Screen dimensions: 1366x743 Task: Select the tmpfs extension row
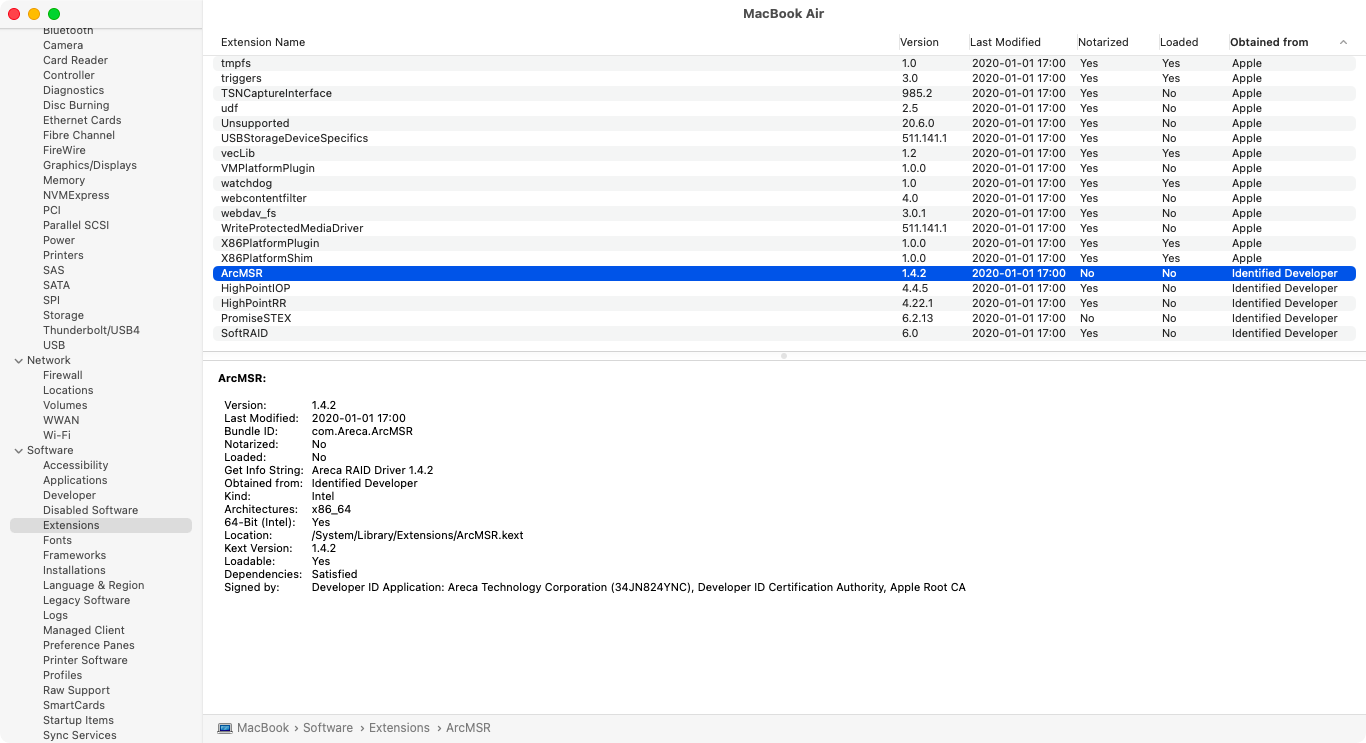(784, 63)
